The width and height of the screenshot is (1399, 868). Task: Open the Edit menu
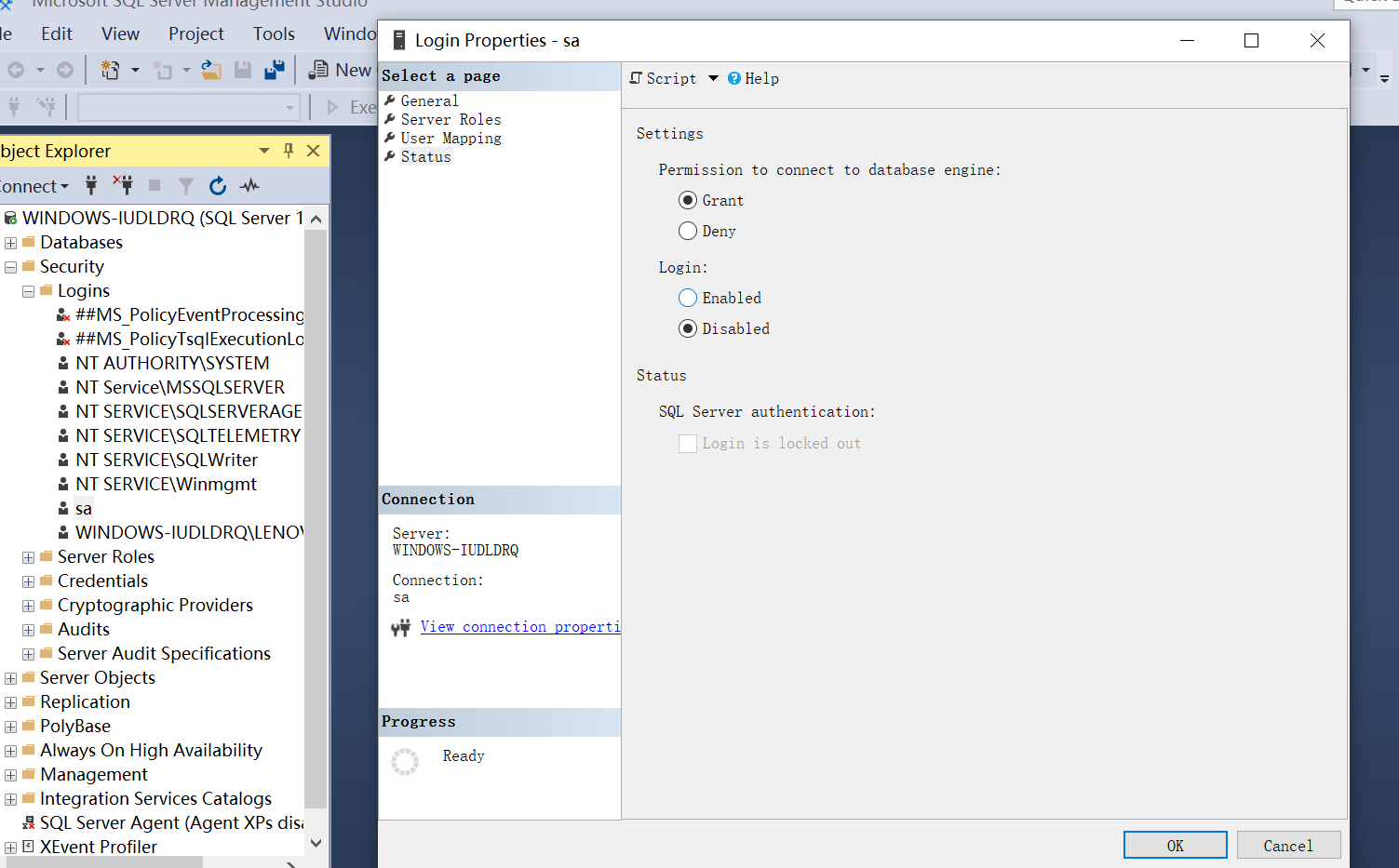coord(57,33)
